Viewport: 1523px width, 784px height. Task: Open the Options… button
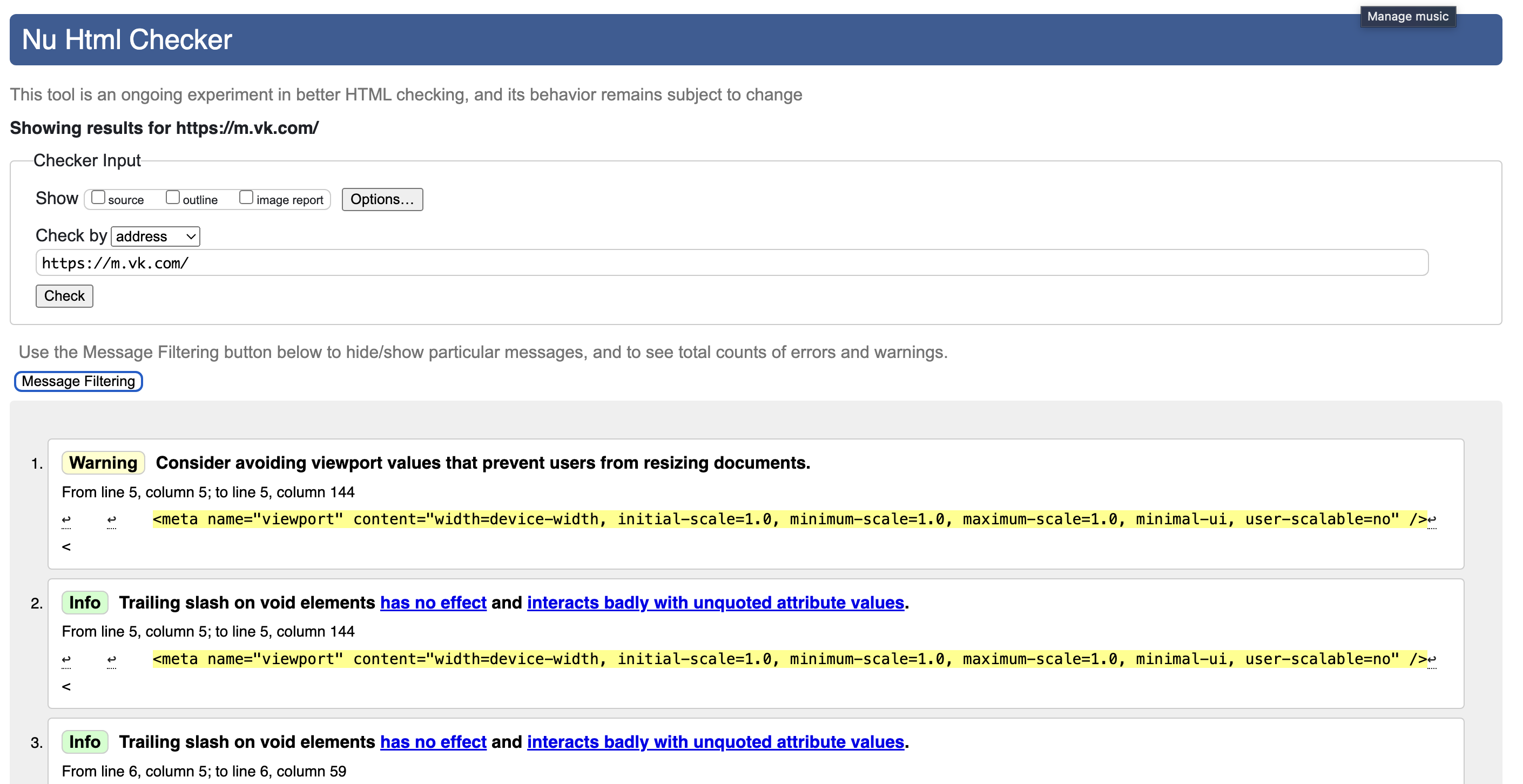click(382, 199)
